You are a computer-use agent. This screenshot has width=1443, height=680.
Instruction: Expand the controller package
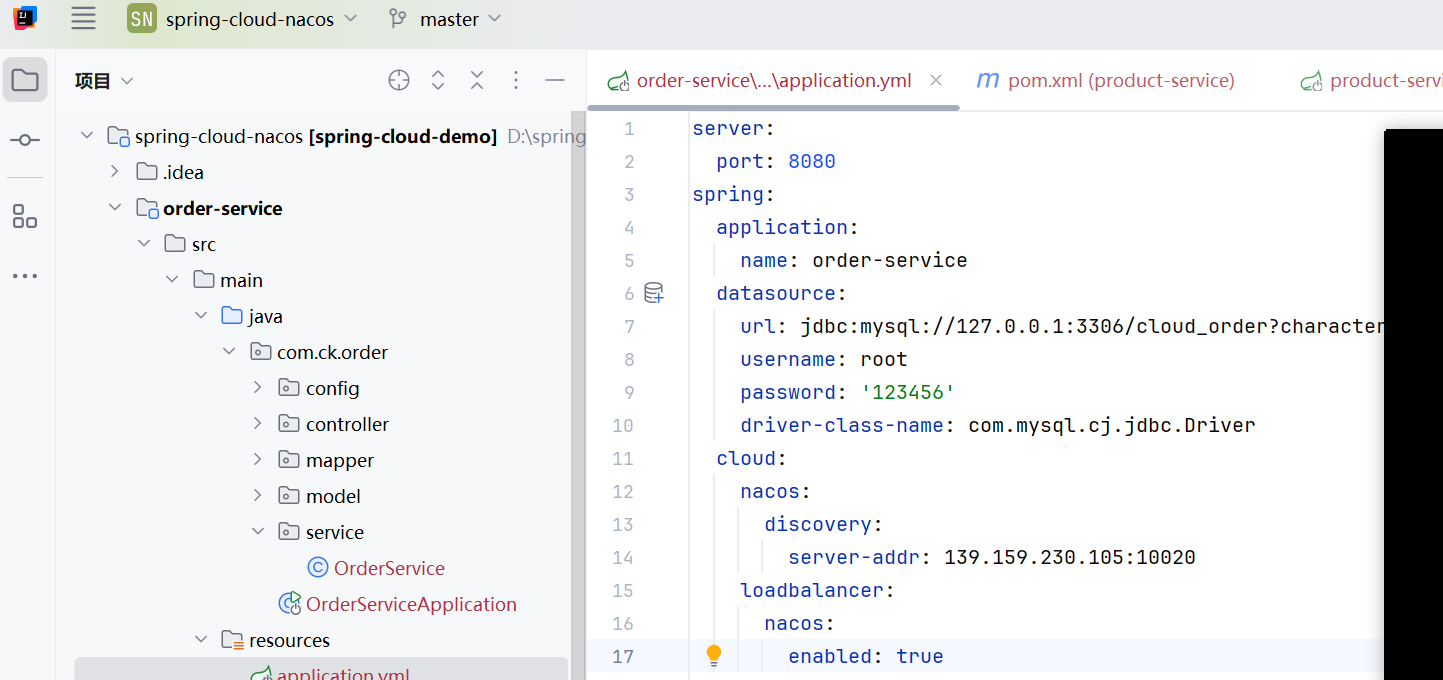pos(258,424)
